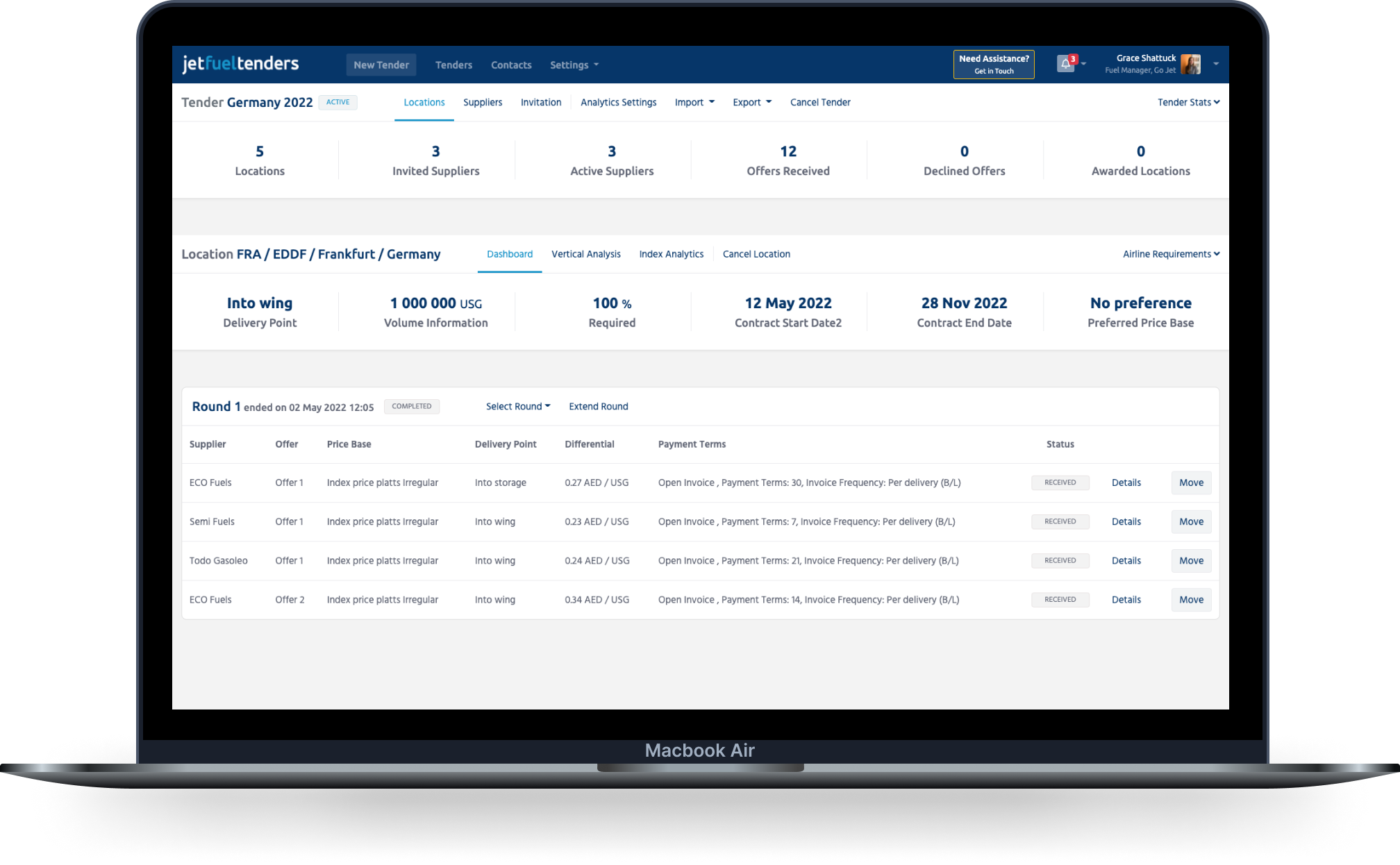The image size is (1400, 865).
Task: Open the Tenders menu item
Action: tap(453, 65)
